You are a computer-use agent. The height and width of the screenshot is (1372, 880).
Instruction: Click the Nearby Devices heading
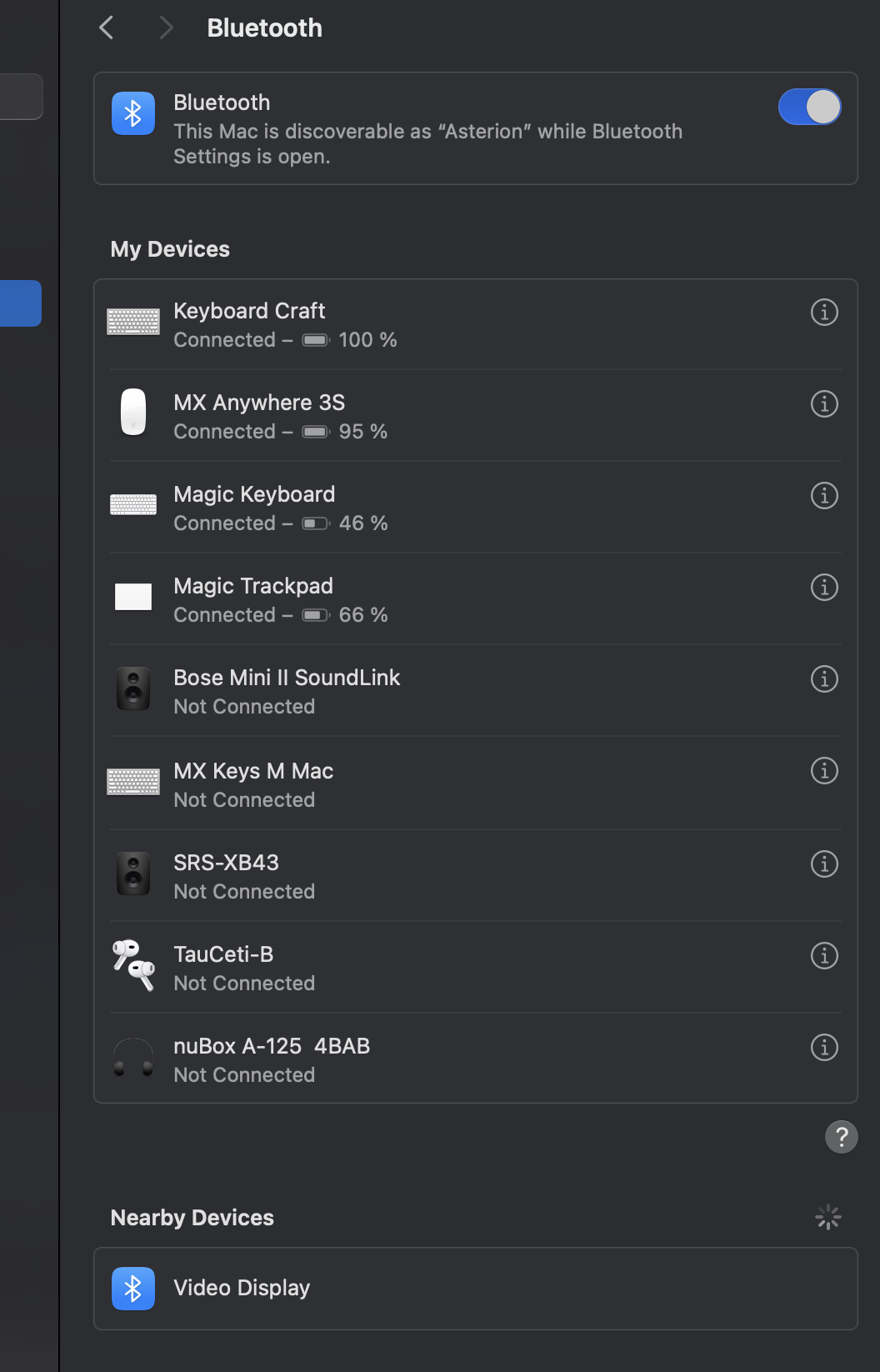point(192,1218)
